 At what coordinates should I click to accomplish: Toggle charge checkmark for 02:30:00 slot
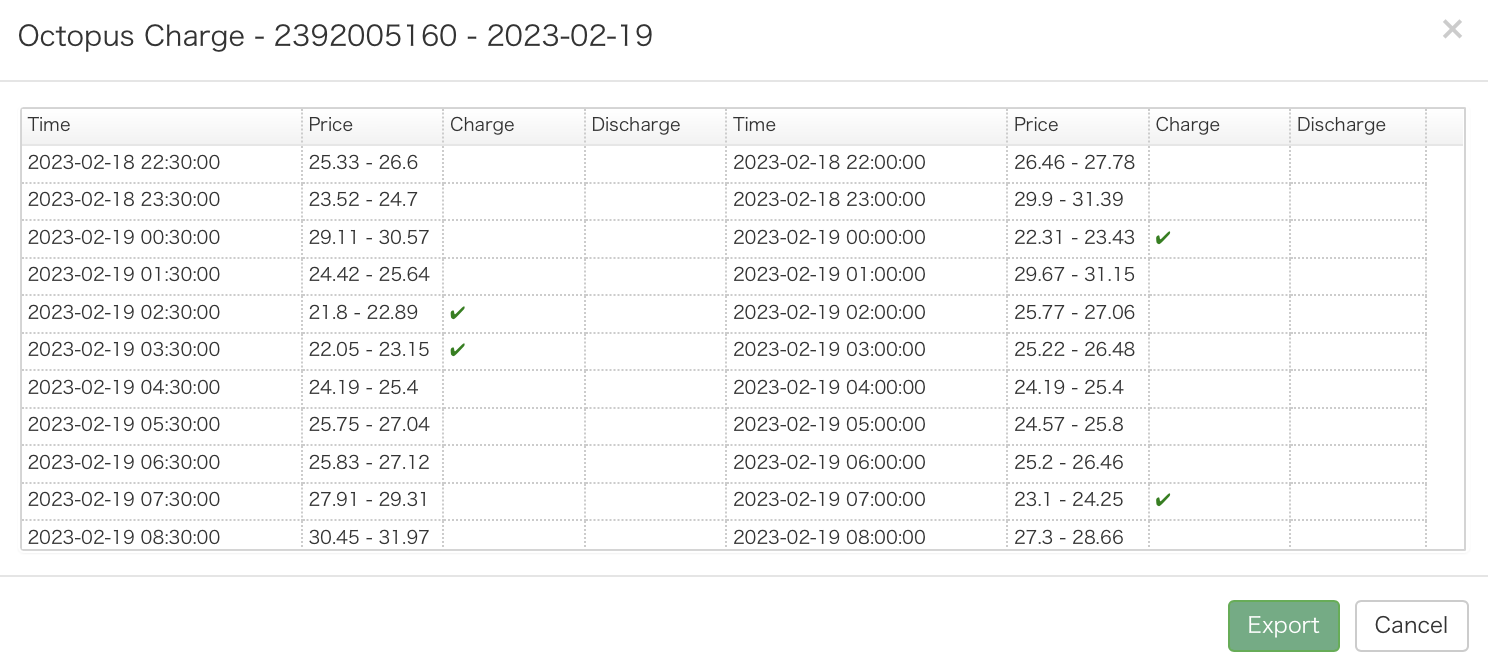tap(458, 313)
